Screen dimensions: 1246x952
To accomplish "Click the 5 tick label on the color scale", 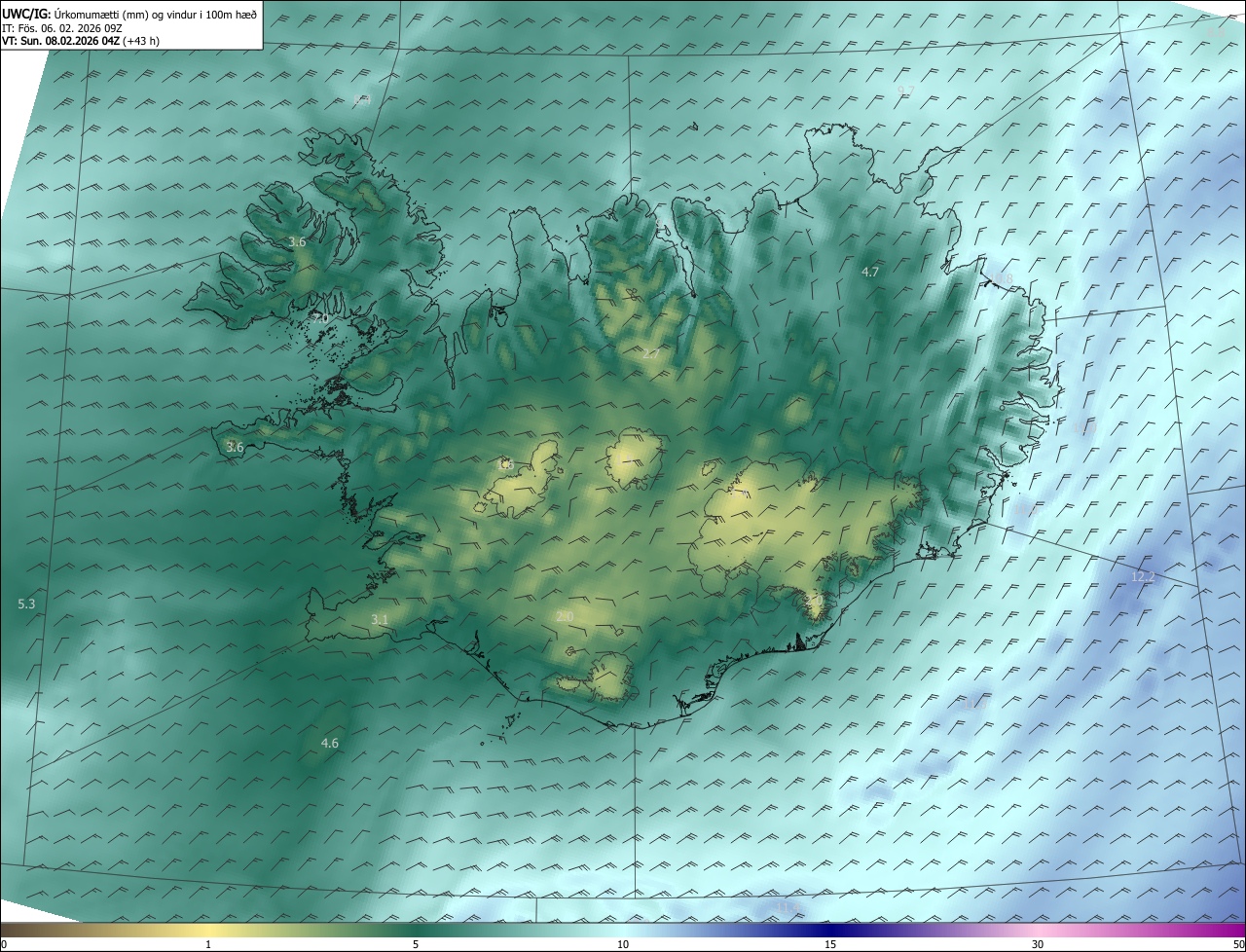I will click(x=416, y=945).
